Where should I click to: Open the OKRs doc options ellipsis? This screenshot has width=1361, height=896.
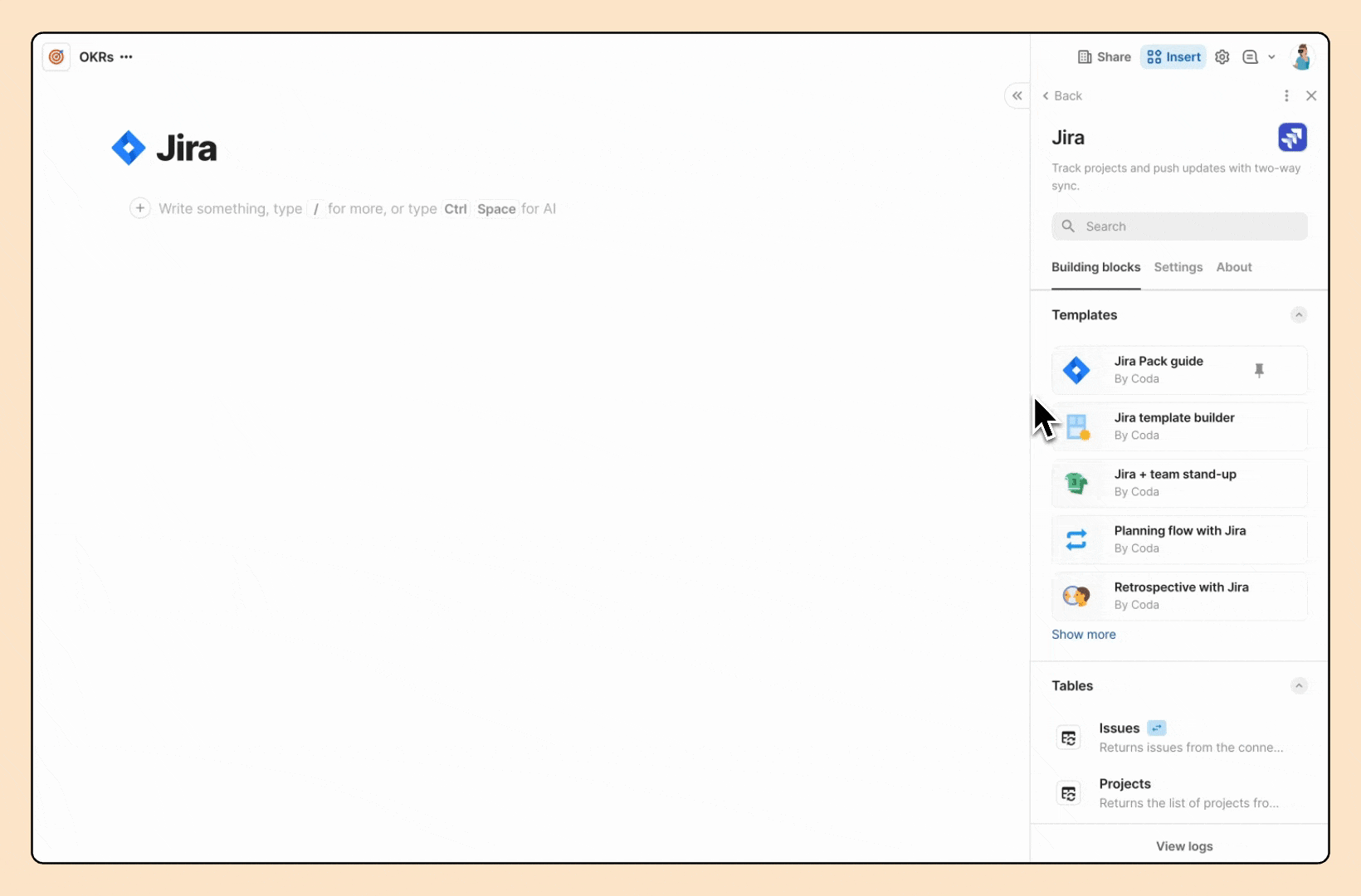tap(126, 57)
